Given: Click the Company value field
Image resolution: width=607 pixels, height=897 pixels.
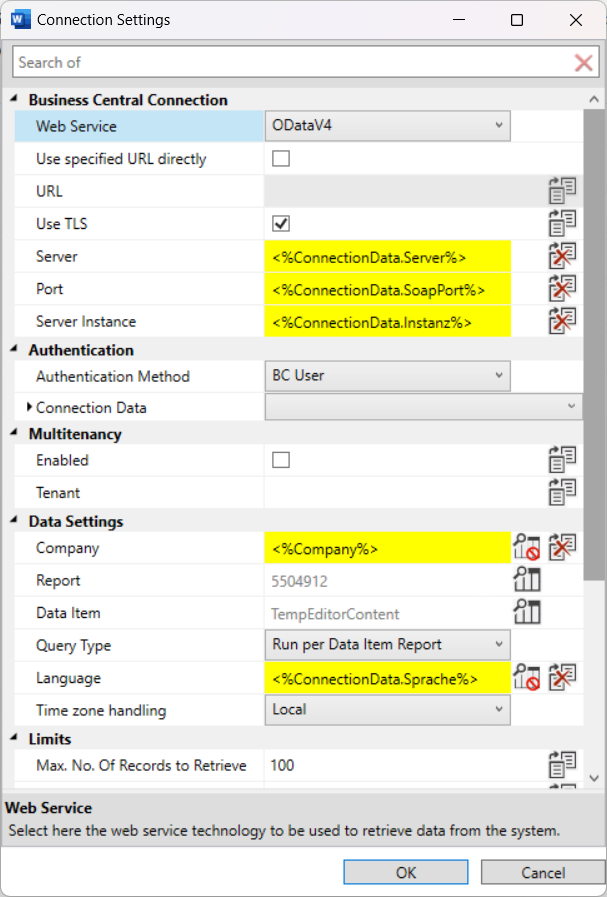Looking at the screenshot, I should [387, 548].
